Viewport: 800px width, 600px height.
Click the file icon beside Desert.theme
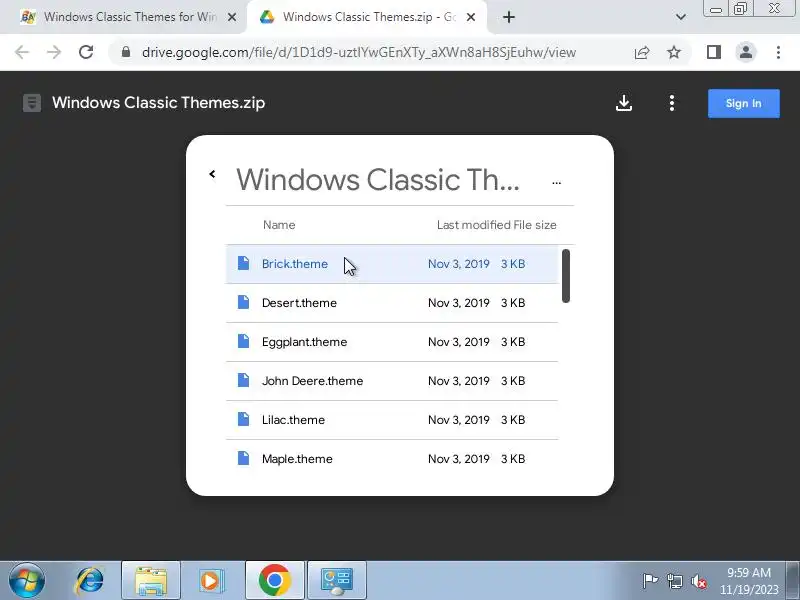[x=243, y=302]
